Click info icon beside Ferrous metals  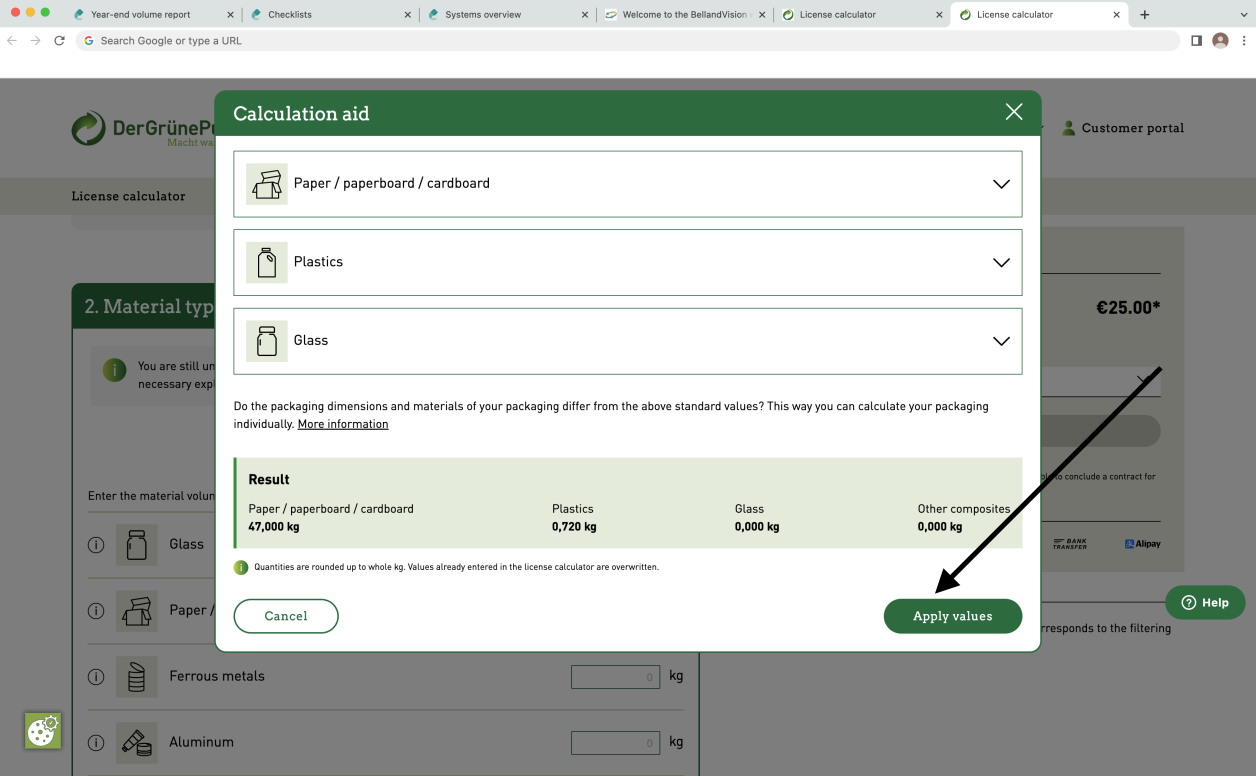(96, 677)
